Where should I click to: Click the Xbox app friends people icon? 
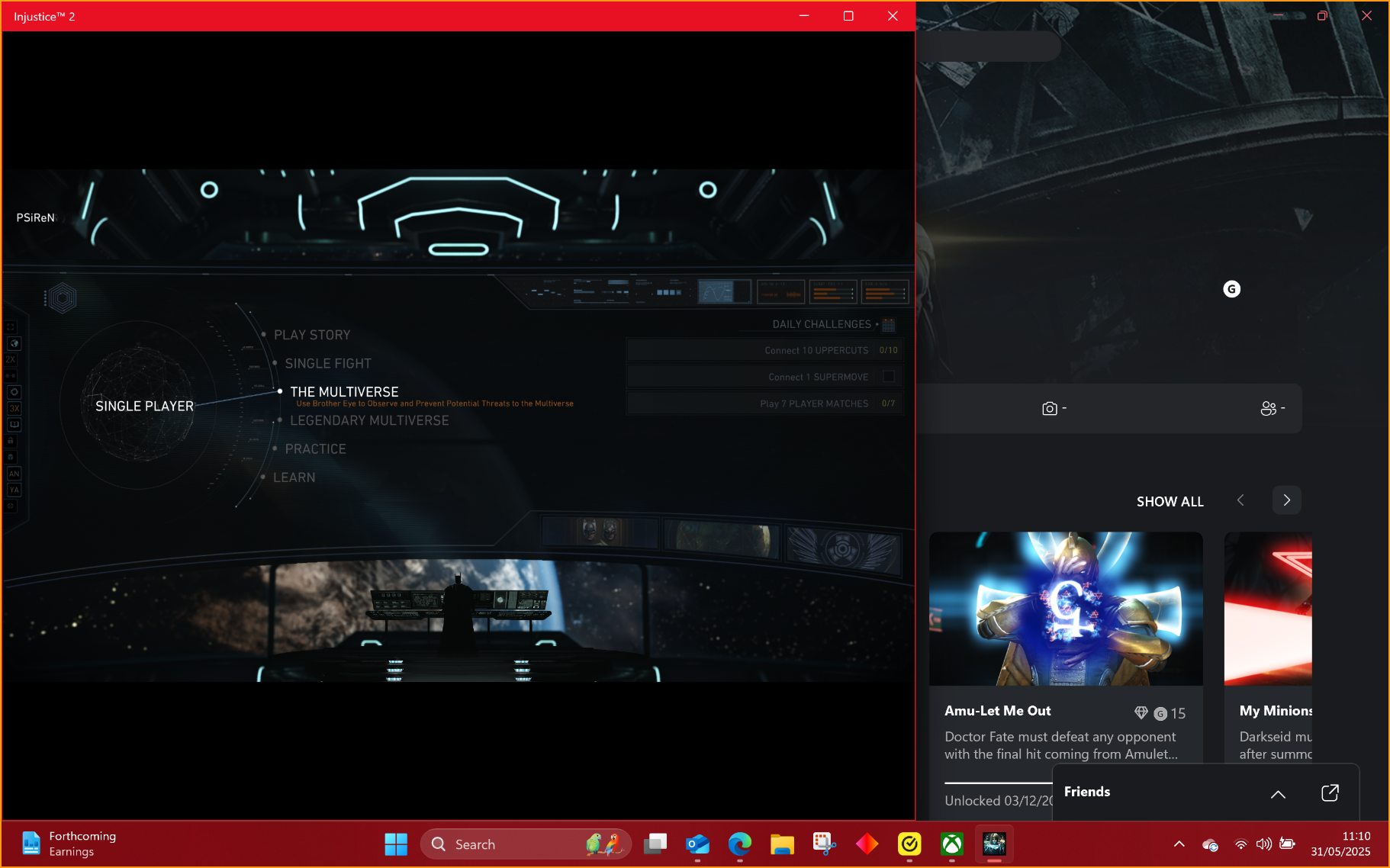tap(1268, 409)
